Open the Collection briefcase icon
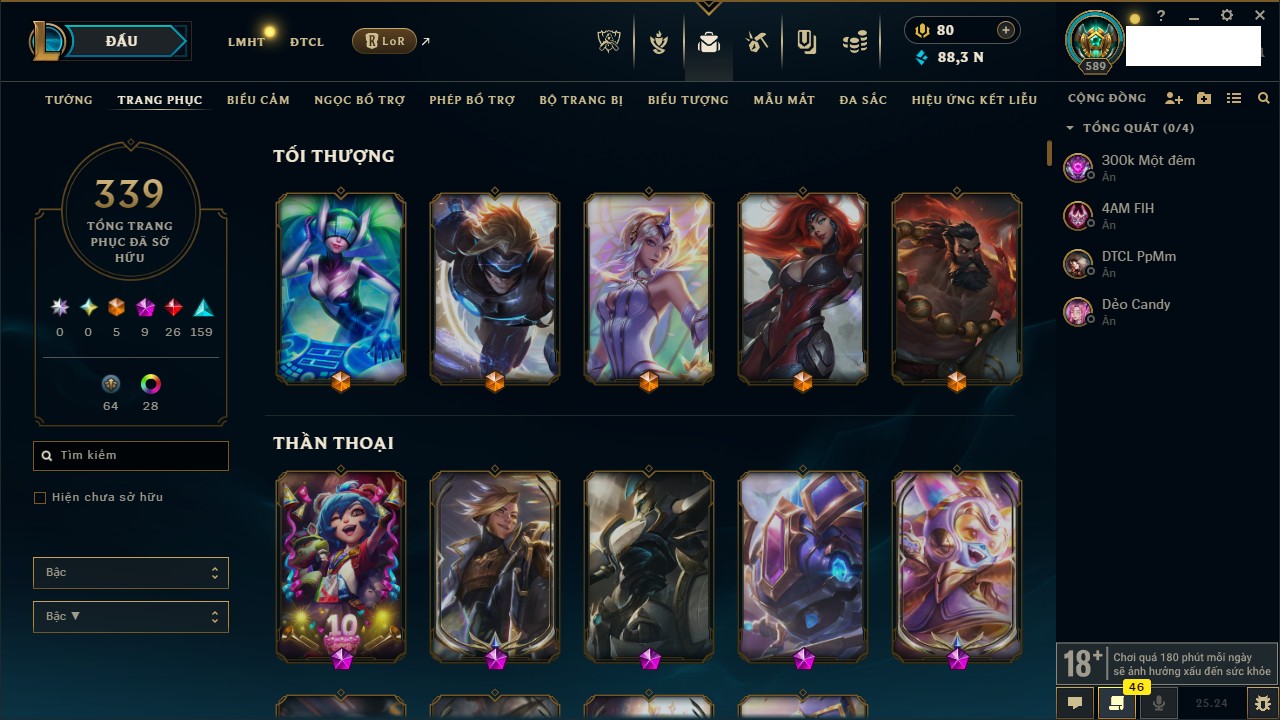This screenshot has width=1280, height=720. [x=709, y=42]
